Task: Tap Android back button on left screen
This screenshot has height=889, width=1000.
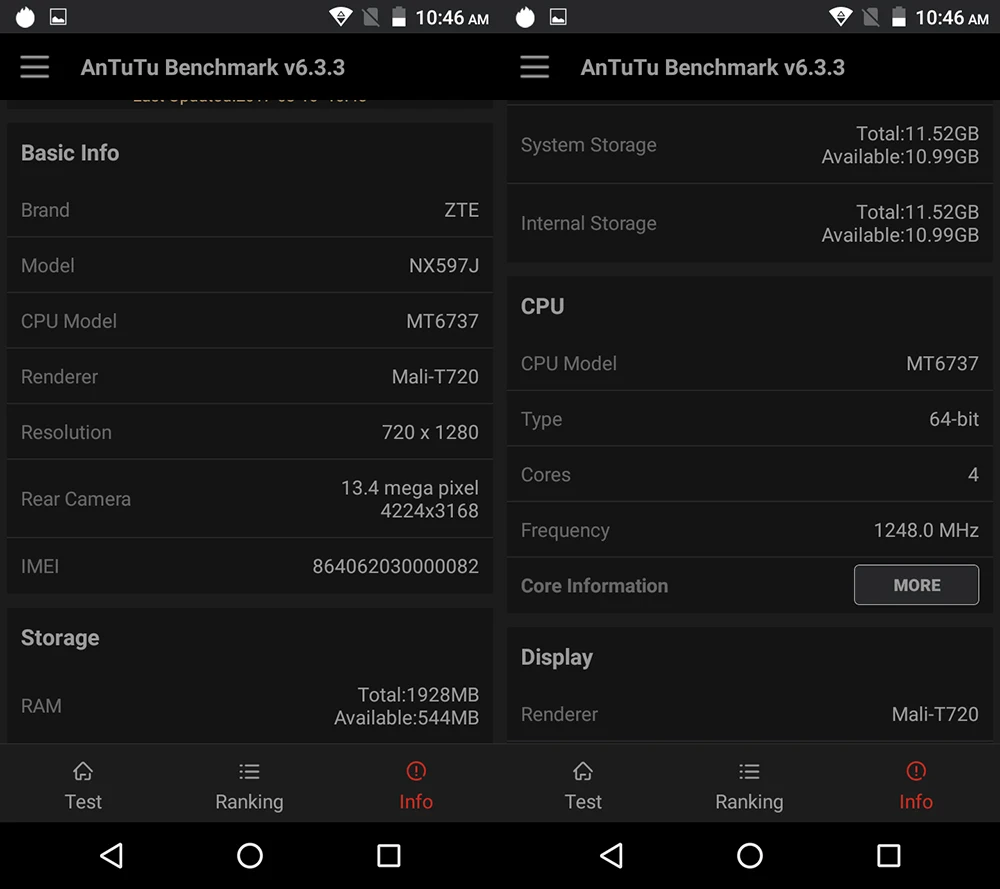Action: coord(112,855)
